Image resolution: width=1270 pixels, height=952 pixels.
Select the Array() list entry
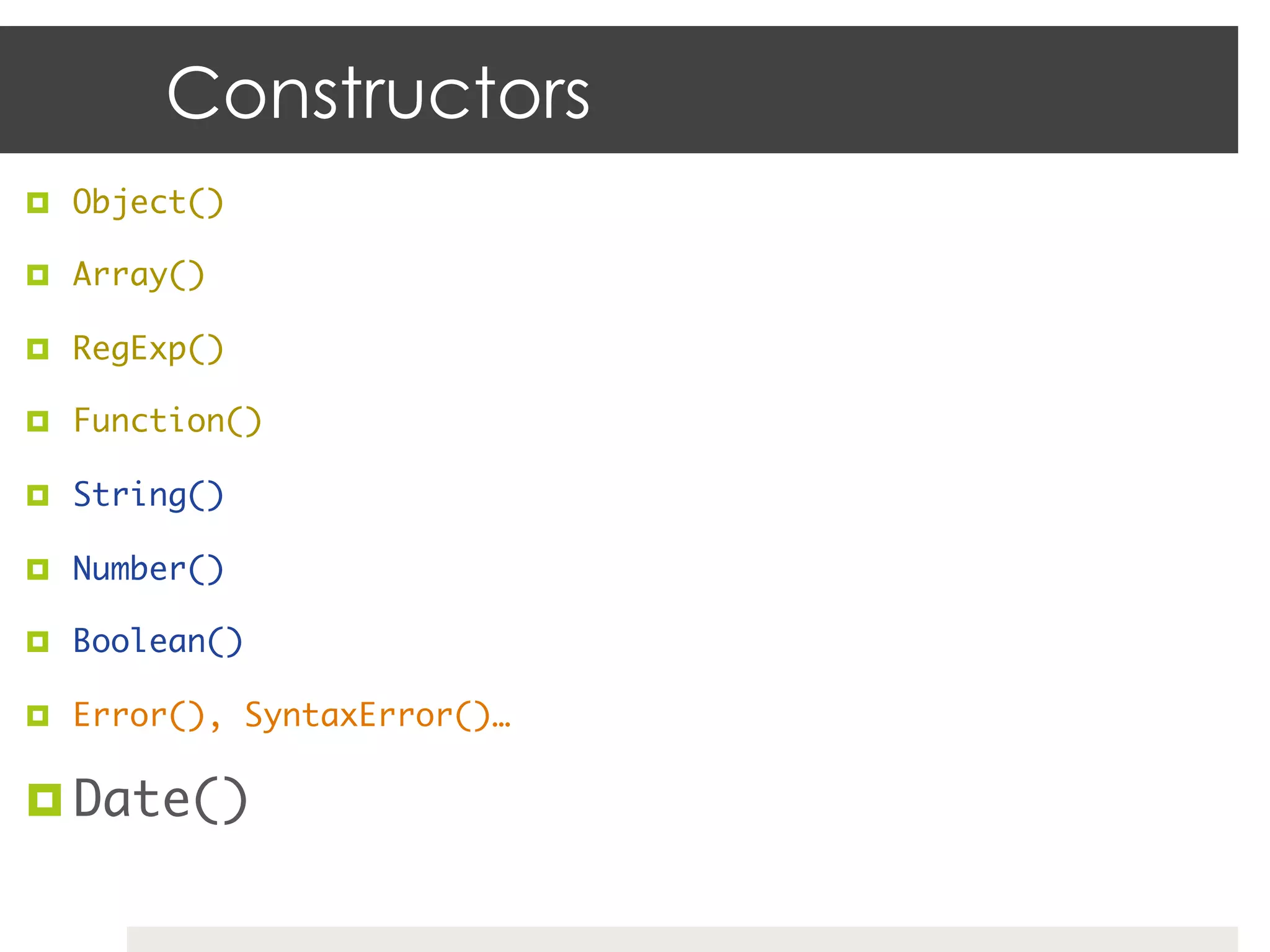coord(138,275)
